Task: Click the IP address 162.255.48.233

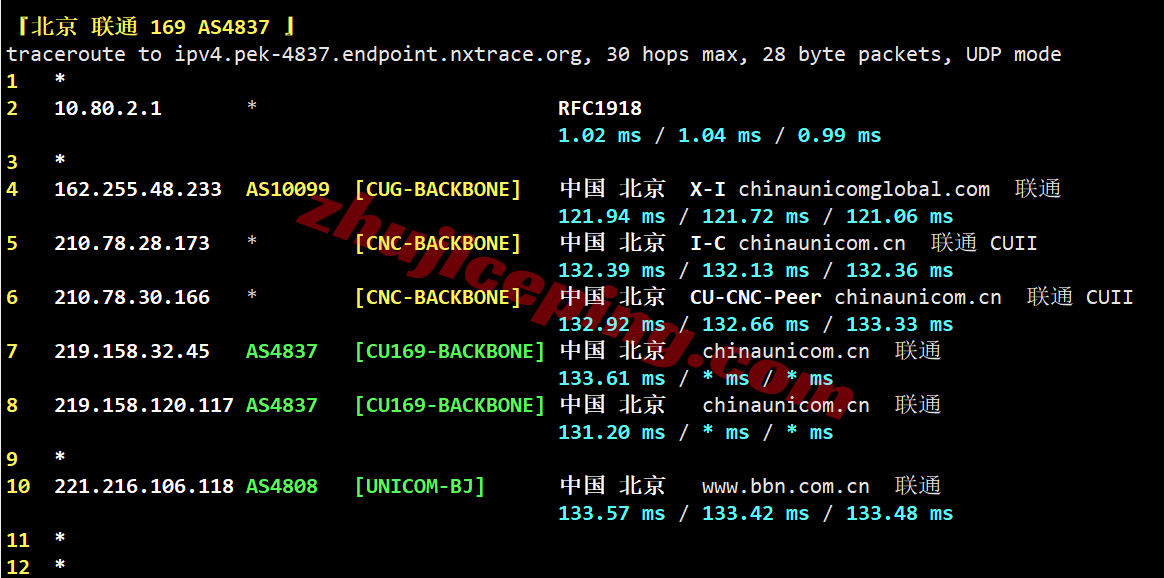Action: [137, 189]
